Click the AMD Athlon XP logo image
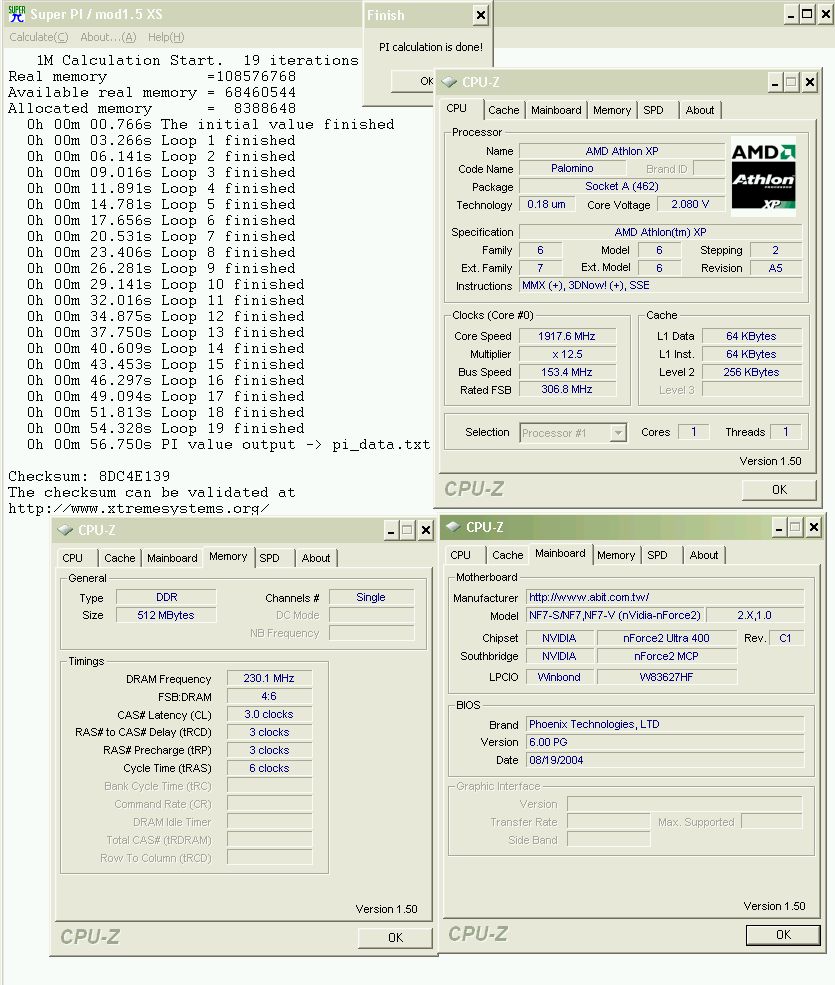This screenshot has width=835, height=985. [x=763, y=176]
